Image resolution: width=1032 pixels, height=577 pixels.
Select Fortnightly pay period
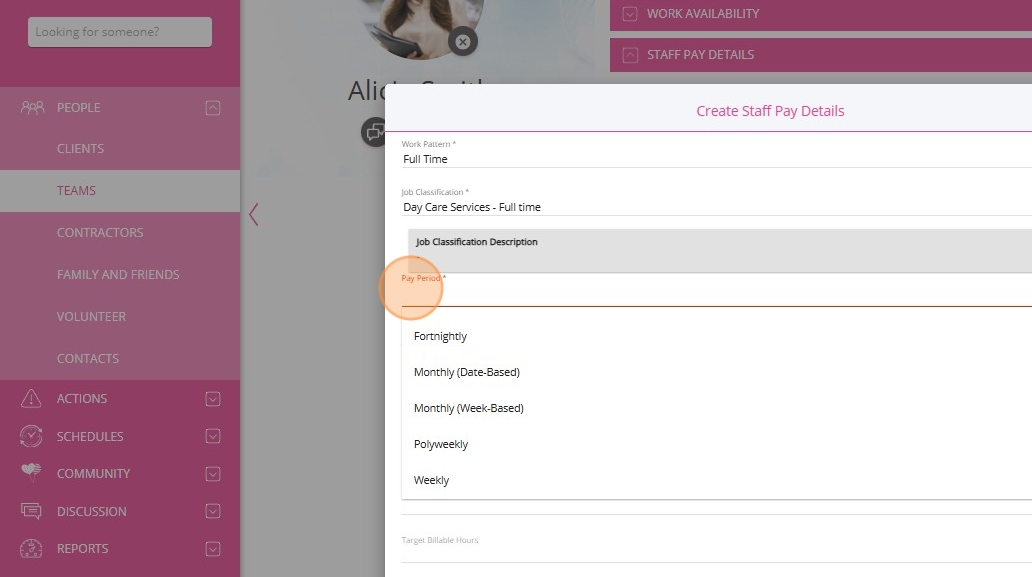[716, 336]
